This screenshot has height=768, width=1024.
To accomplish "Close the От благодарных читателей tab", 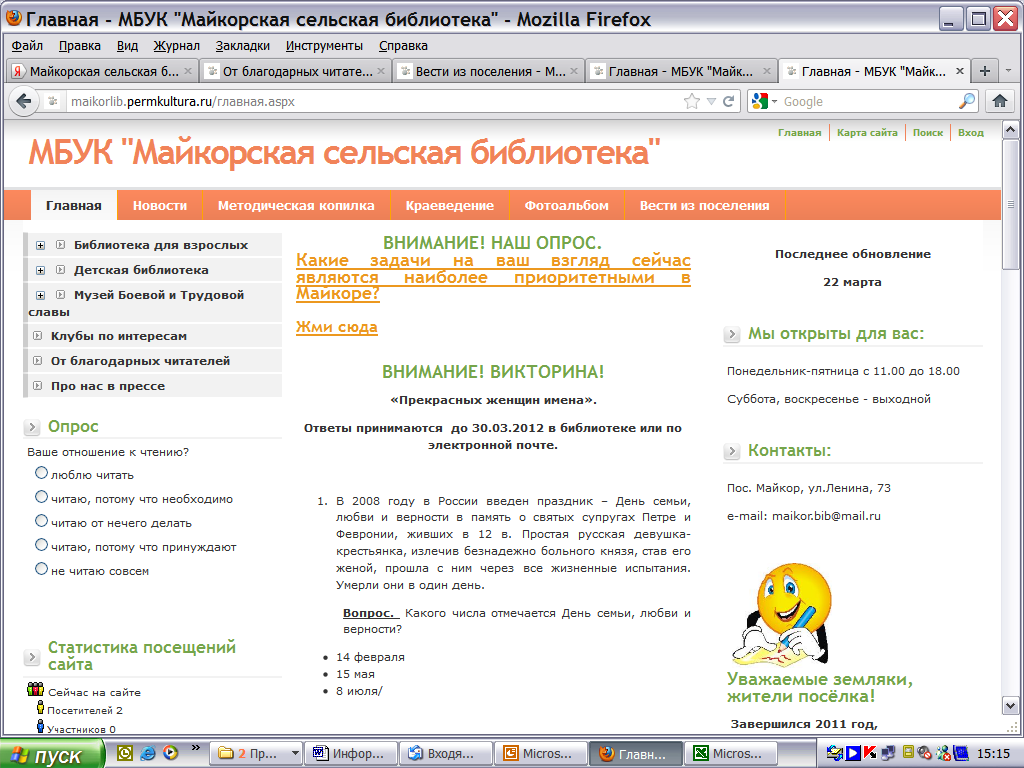I will click(381, 71).
